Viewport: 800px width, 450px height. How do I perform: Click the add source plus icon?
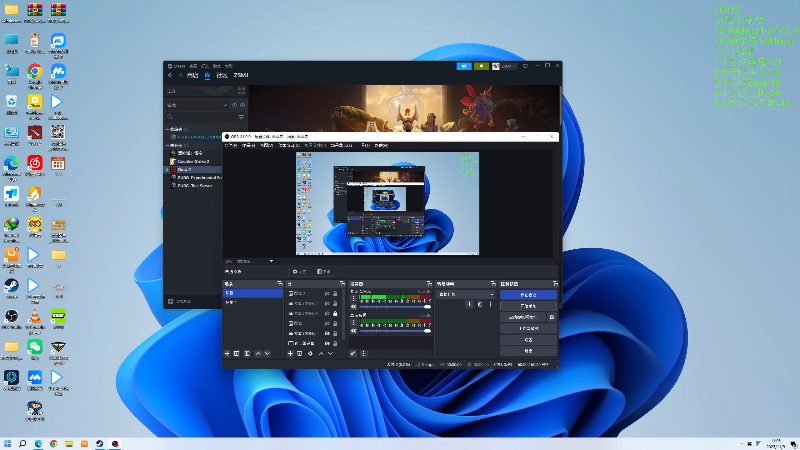(291, 354)
